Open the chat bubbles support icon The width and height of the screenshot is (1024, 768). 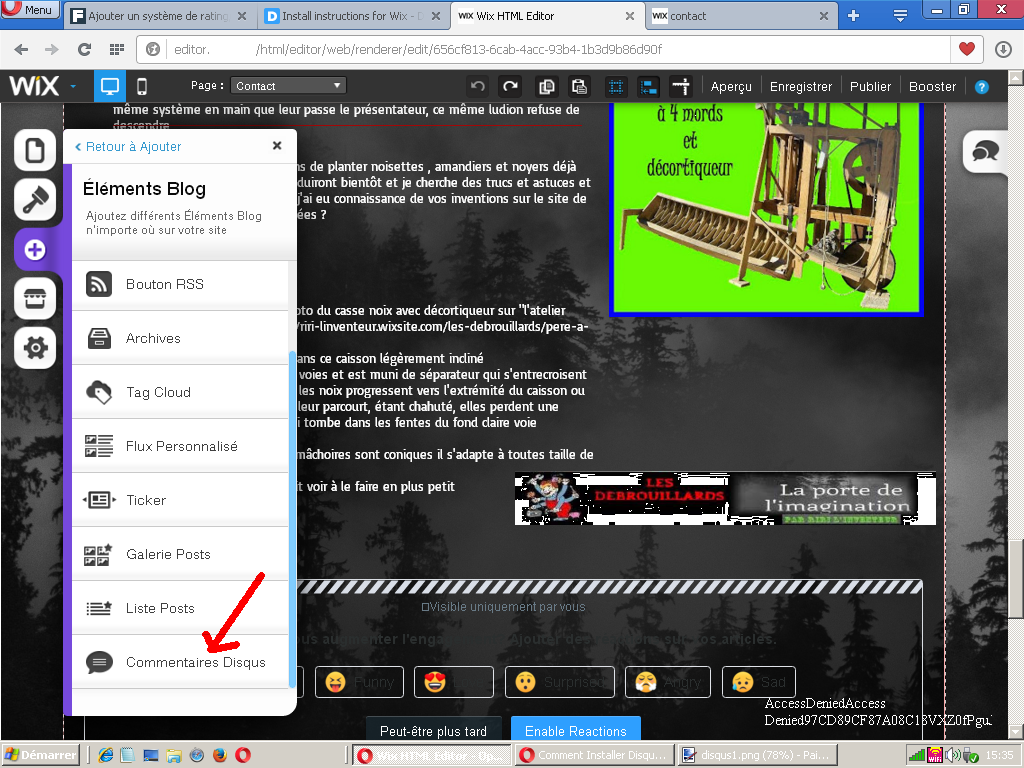(x=985, y=152)
